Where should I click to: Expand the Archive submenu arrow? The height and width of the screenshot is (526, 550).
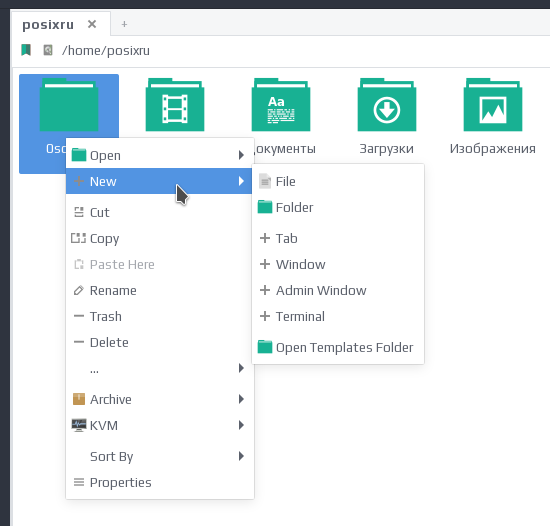241,399
